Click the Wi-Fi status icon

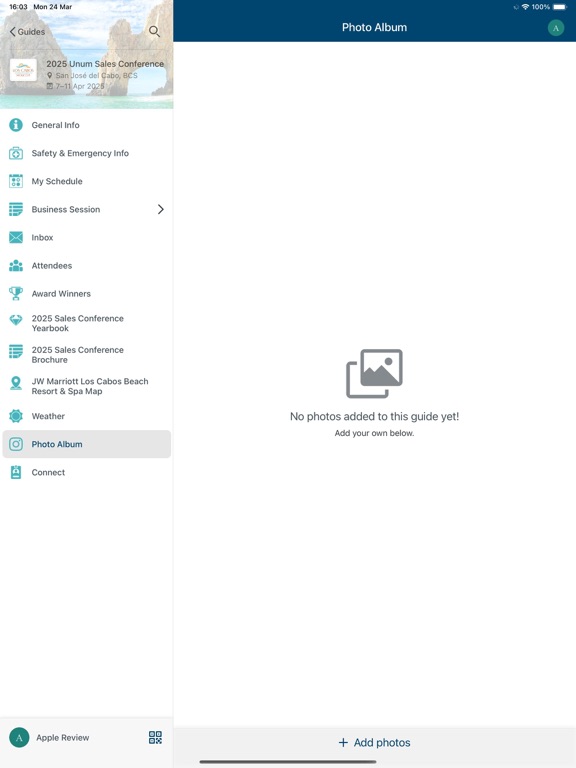pyautogui.click(x=525, y=7)
